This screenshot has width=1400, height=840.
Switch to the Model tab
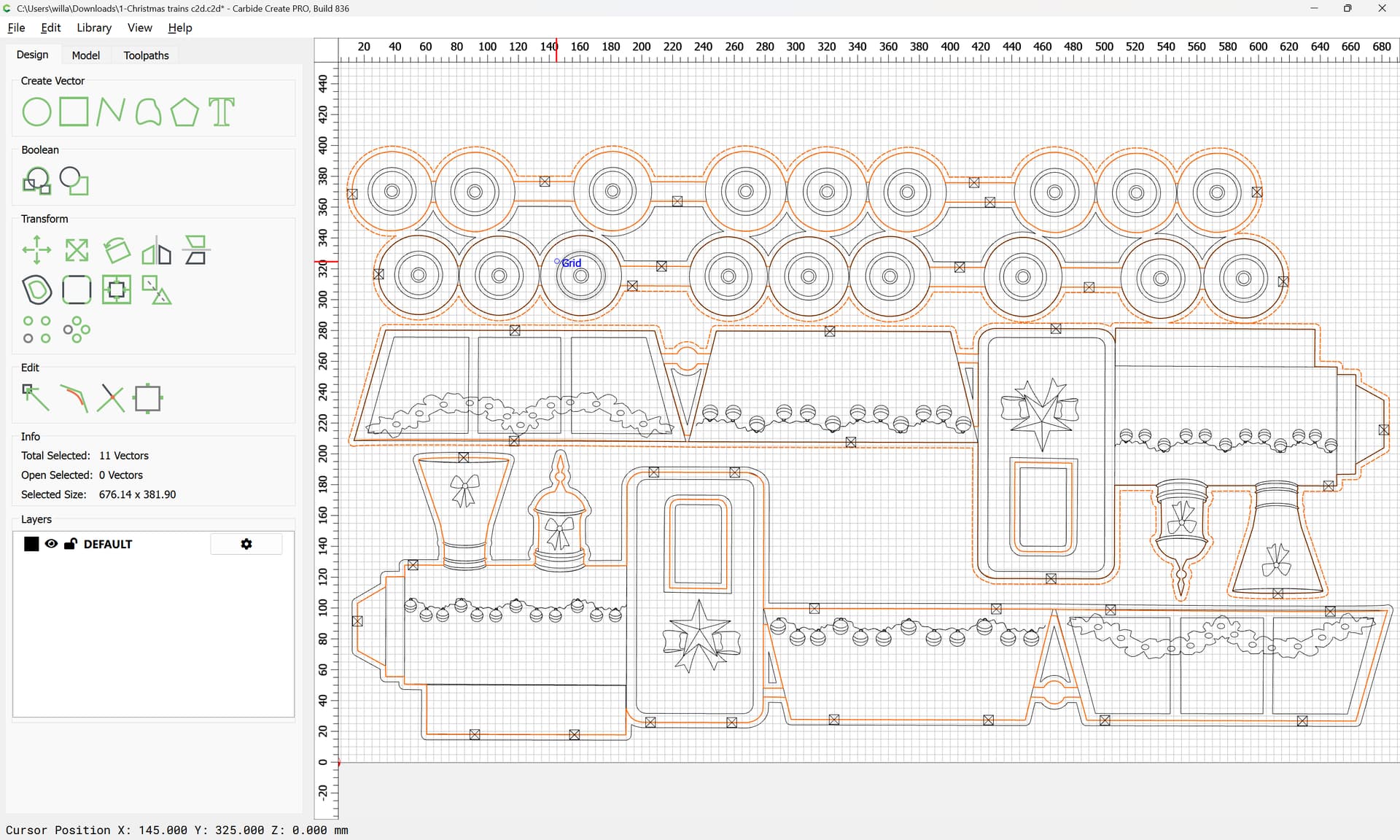point(85,55)
